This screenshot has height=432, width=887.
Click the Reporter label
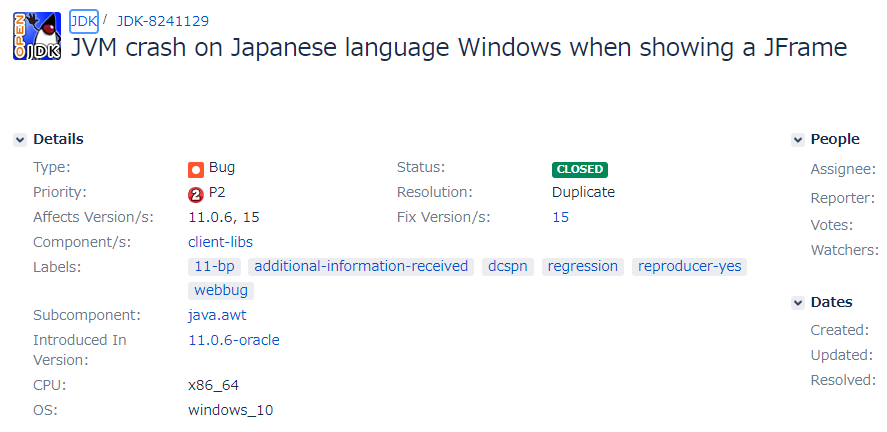click(843, 198)
